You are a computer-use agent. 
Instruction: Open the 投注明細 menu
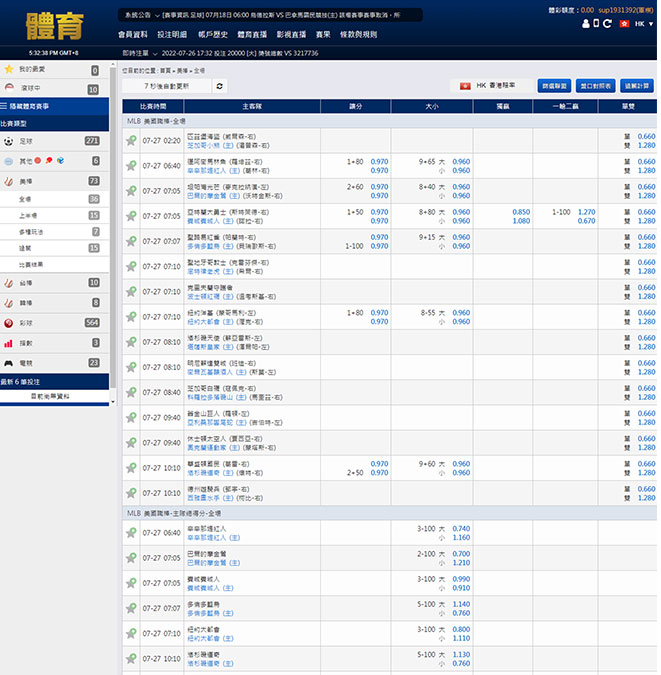[x=172, y=34]
